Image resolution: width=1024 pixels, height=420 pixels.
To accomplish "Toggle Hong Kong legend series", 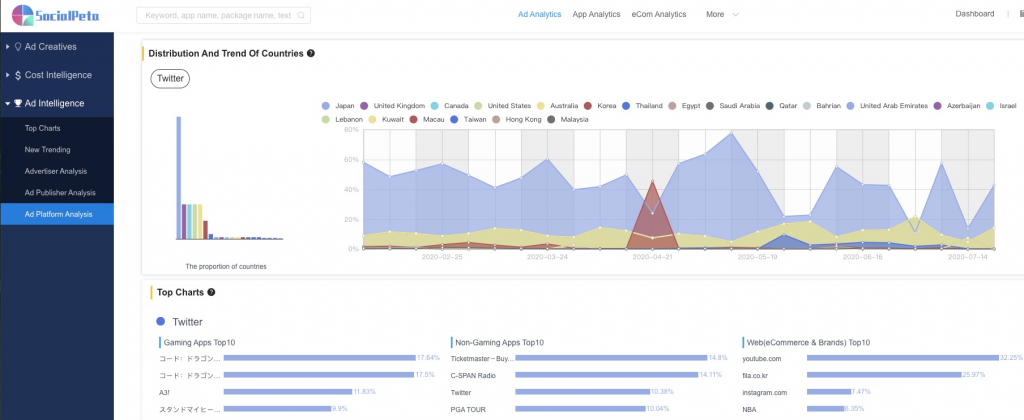I will 516,120.
